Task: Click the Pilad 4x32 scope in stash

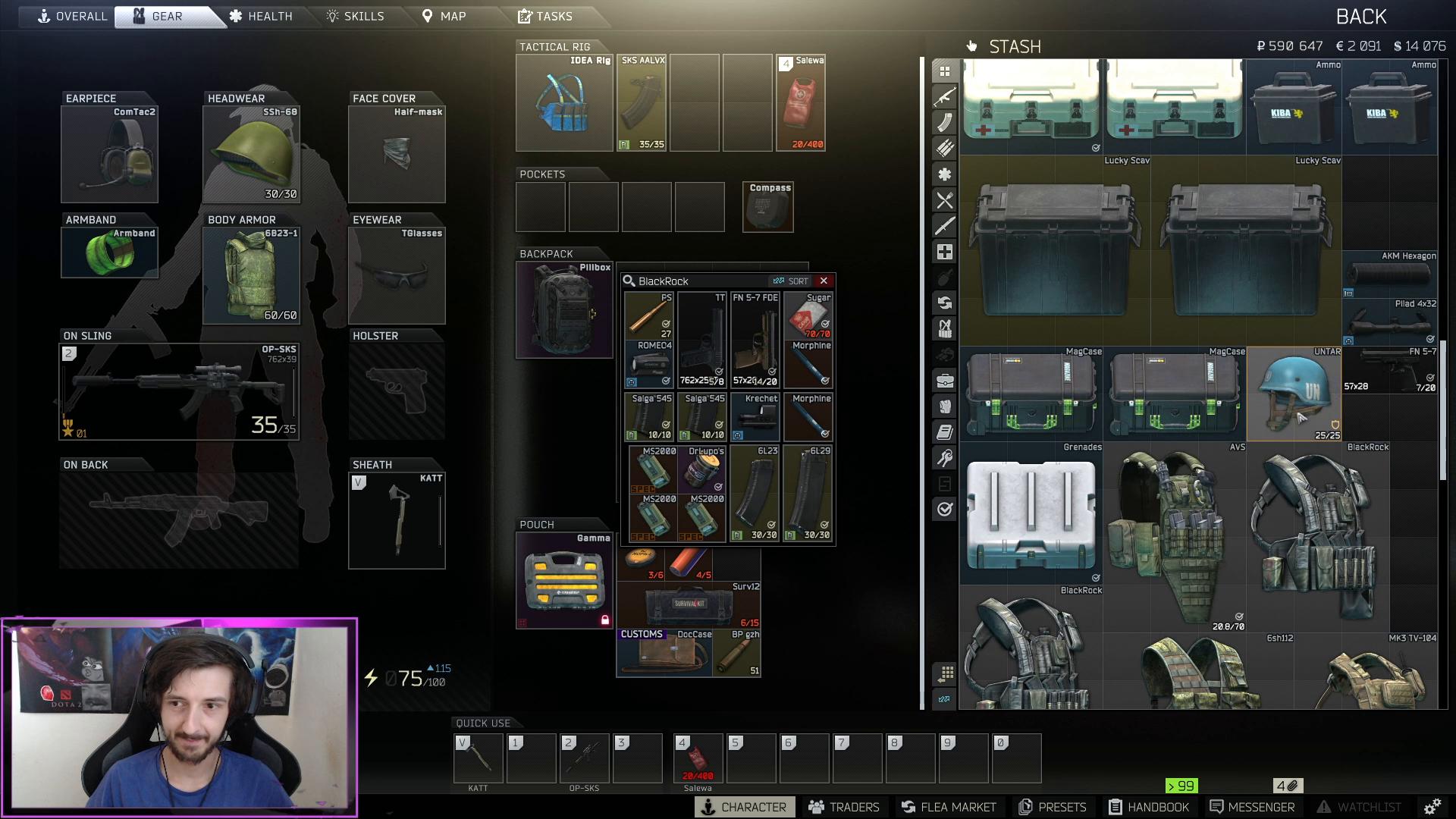Action: (1390, 322)
